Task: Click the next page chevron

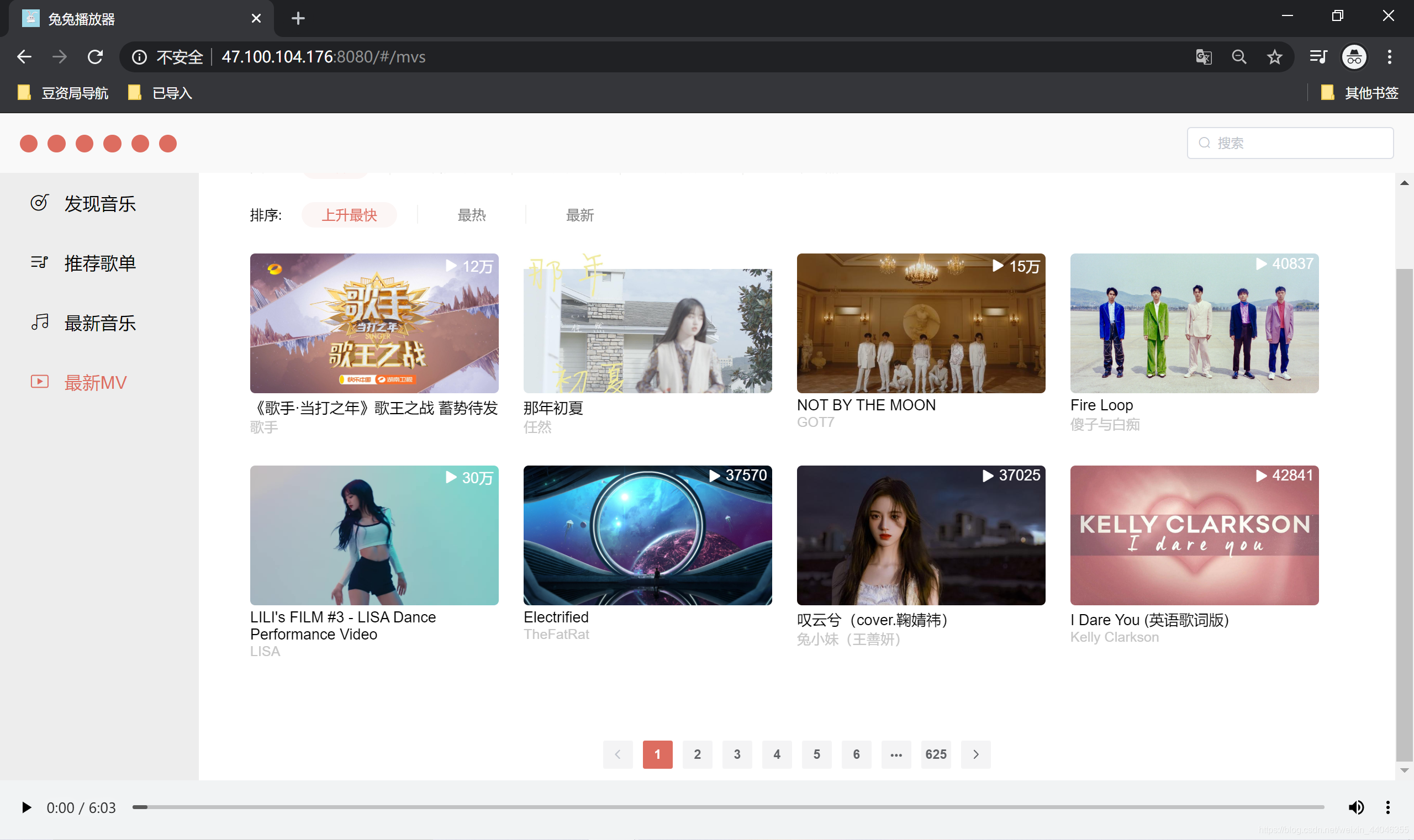Action: pos(976,754)
